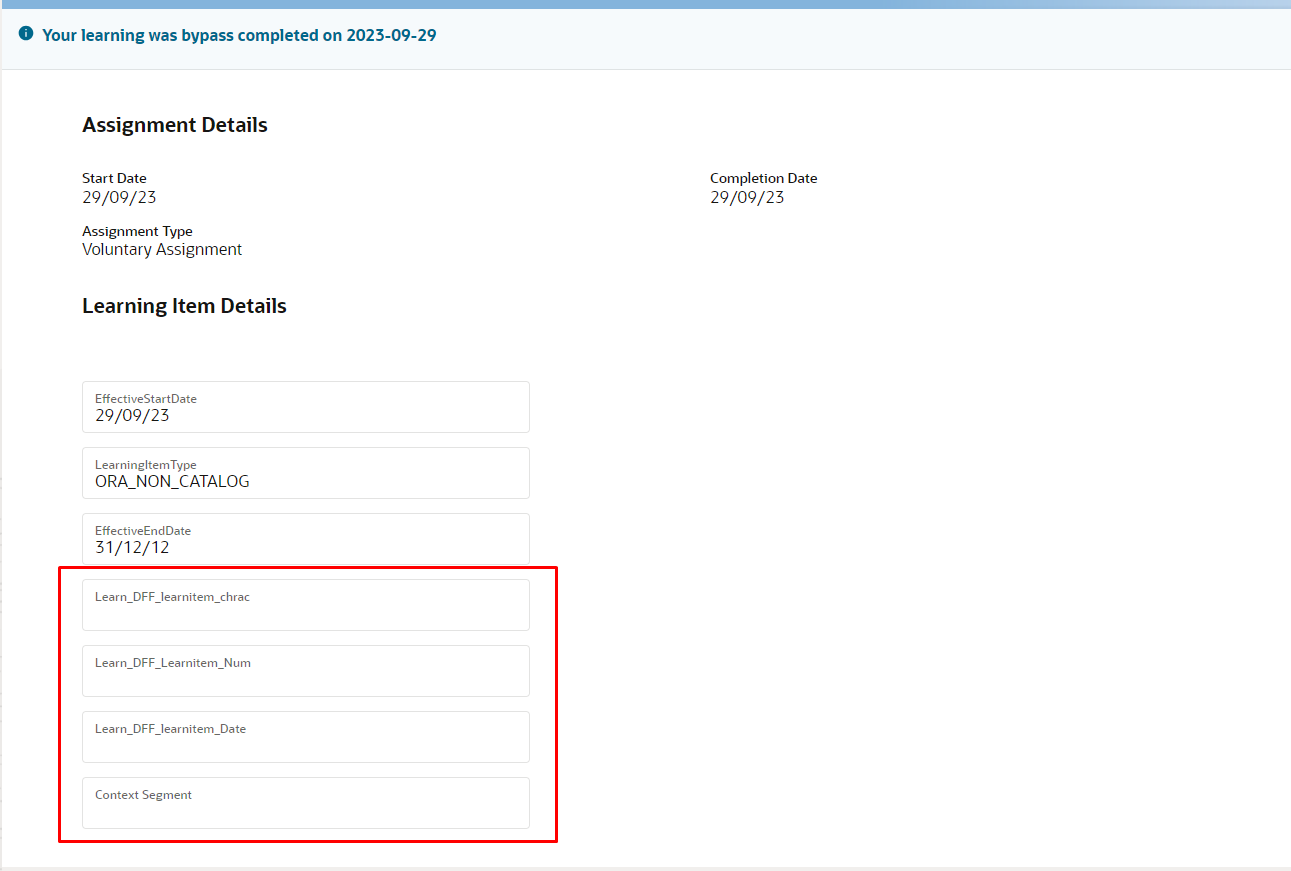The image size is (1291, 871).
Task: Click the date value 31/12/12
Action: 121,547
